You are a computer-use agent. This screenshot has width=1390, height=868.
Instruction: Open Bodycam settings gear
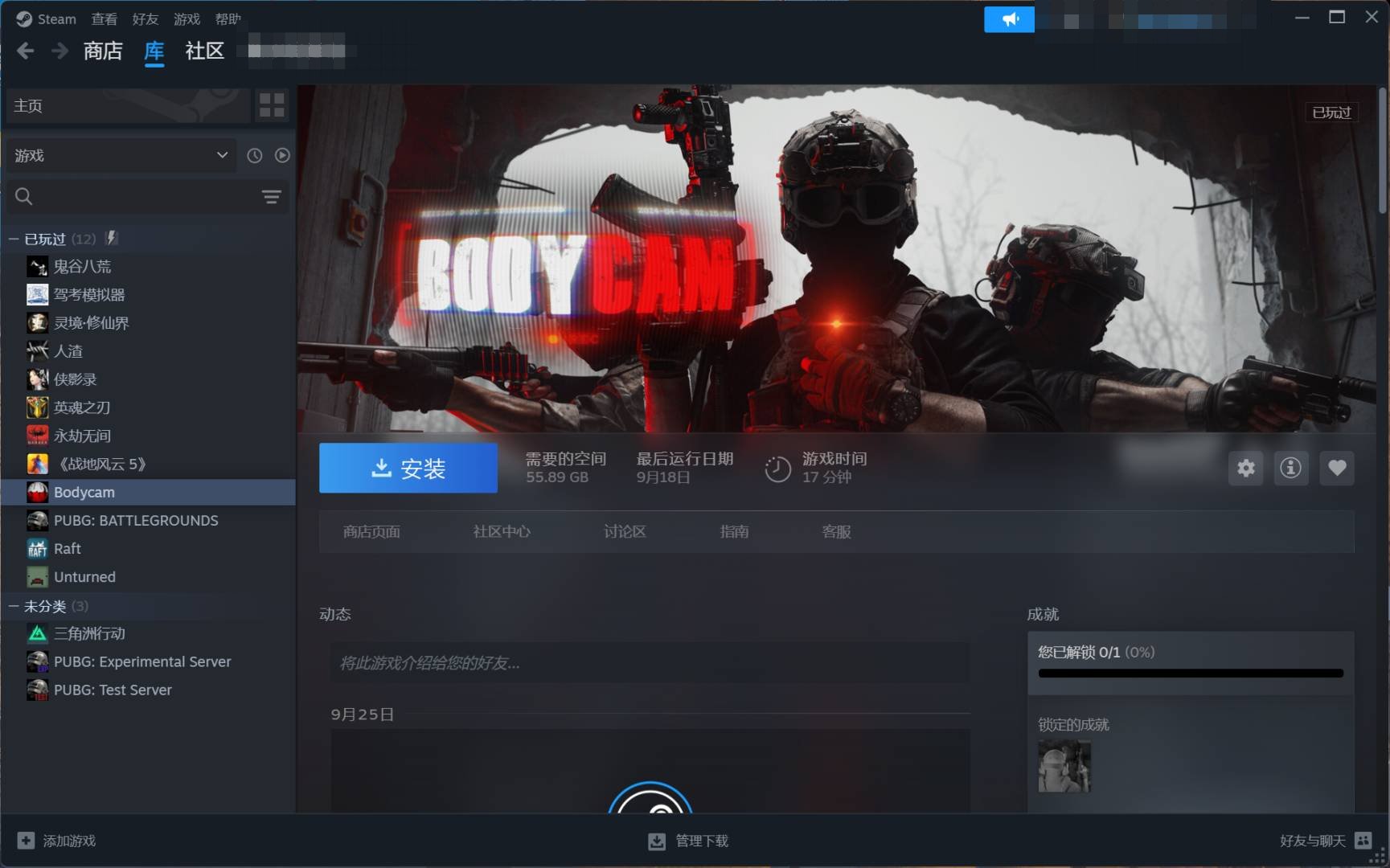tap(1245, 468)
